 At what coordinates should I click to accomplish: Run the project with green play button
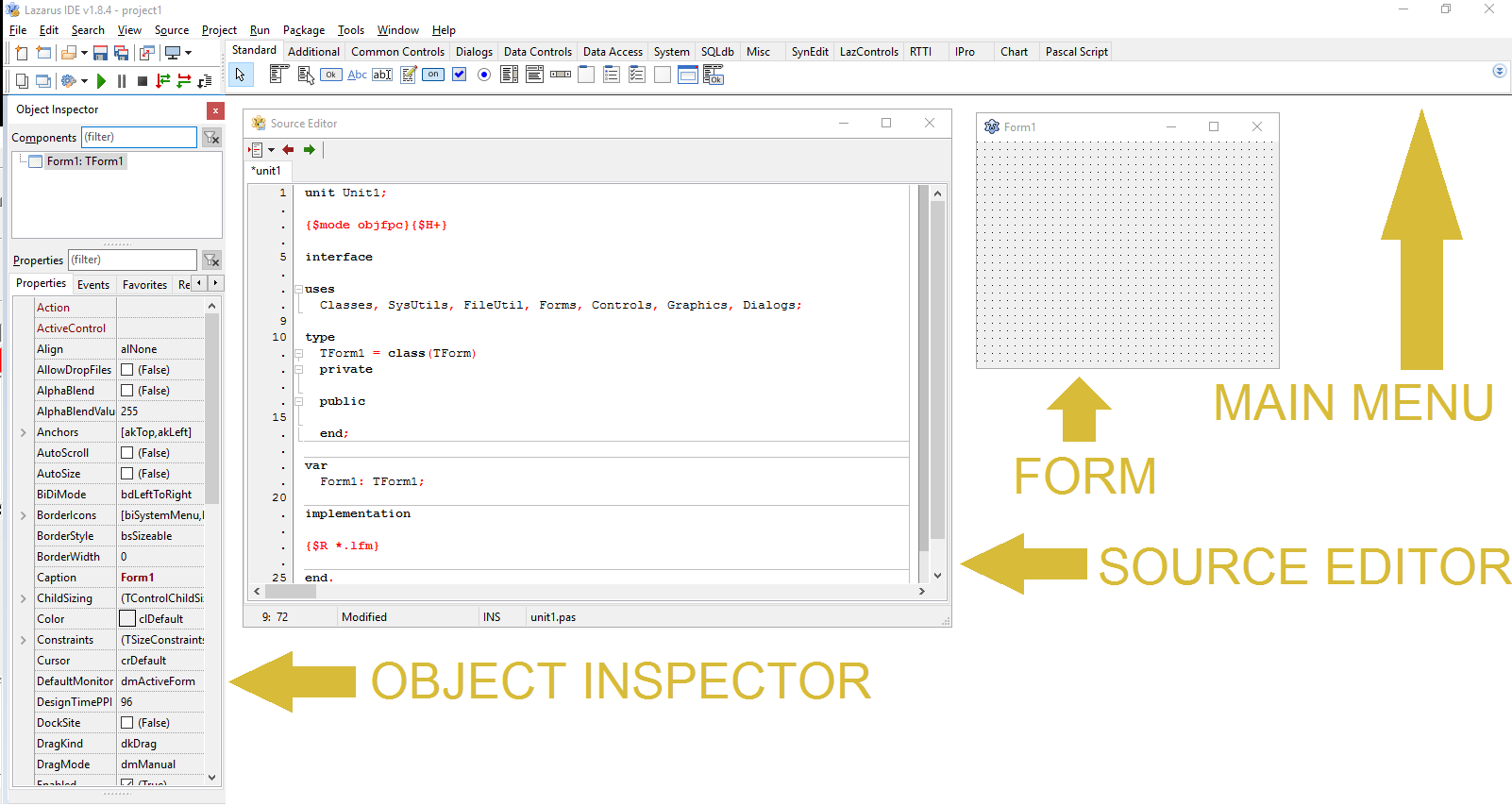click(x=101, y=81)
